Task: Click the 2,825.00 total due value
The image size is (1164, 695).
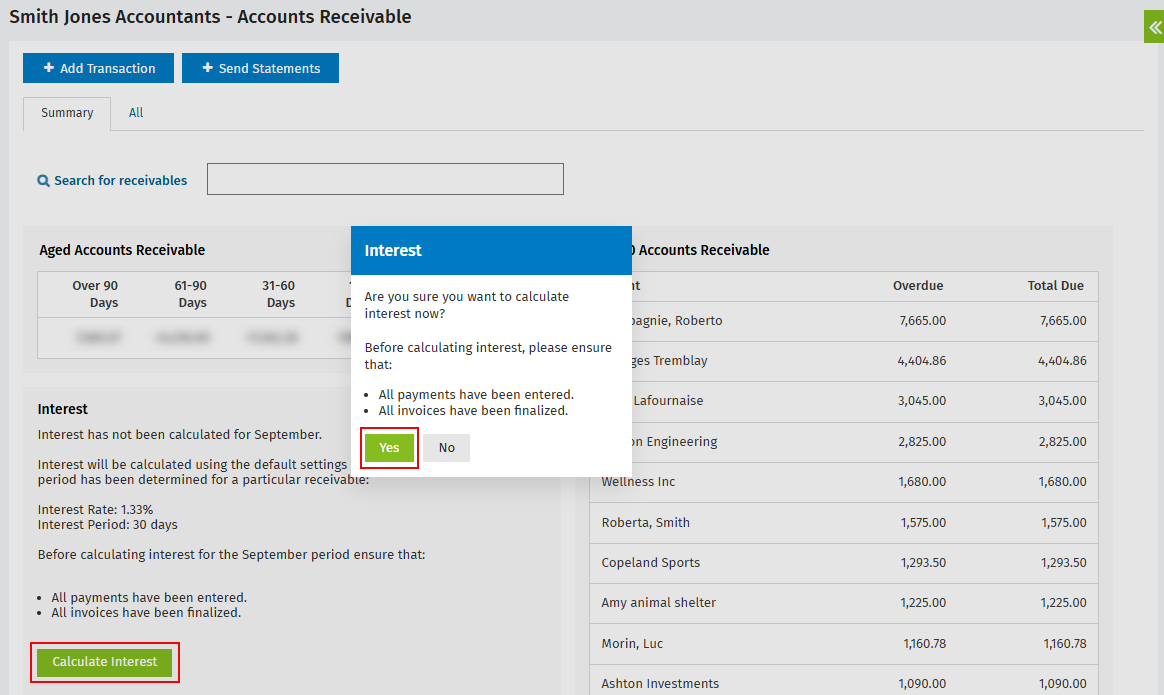Action: (x=1062, y=442)
